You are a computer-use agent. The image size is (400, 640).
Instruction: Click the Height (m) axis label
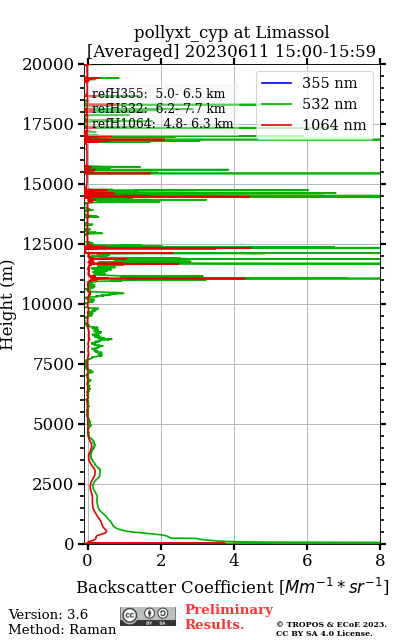point(7,304)
